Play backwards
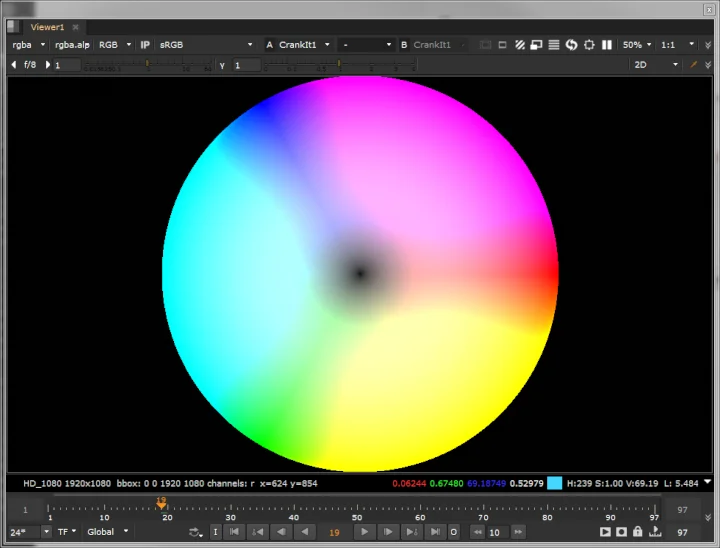Viewport: 720px width, 548px height. tap(304, 532)
